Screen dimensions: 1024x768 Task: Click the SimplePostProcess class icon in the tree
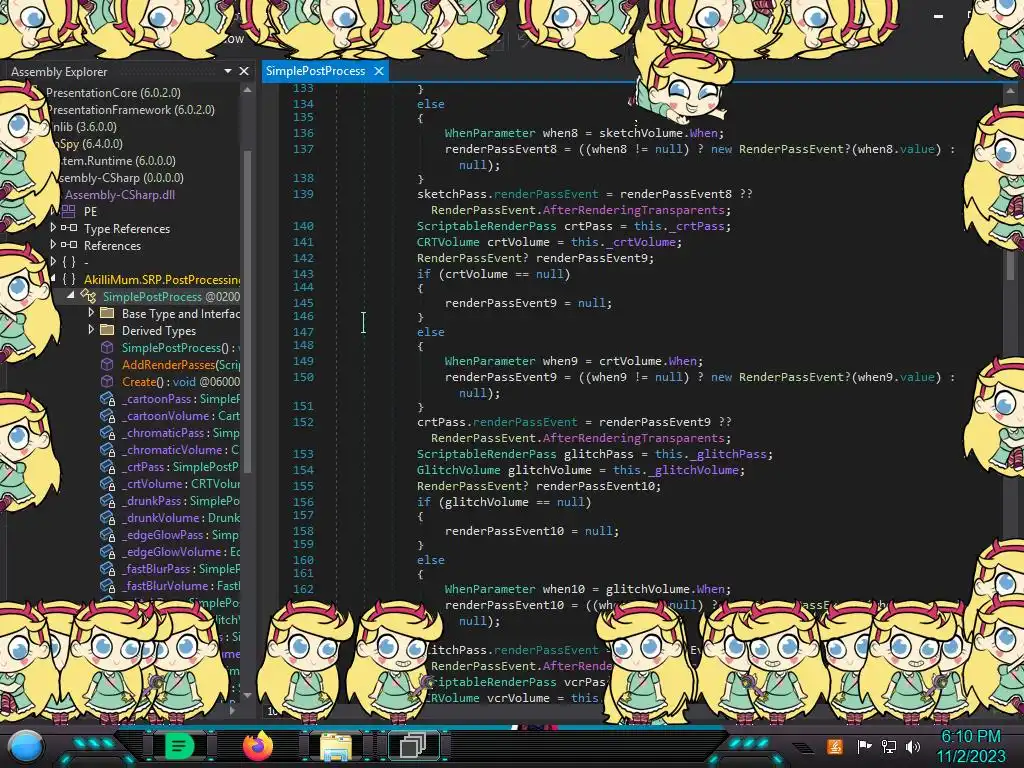coord(88,296)
